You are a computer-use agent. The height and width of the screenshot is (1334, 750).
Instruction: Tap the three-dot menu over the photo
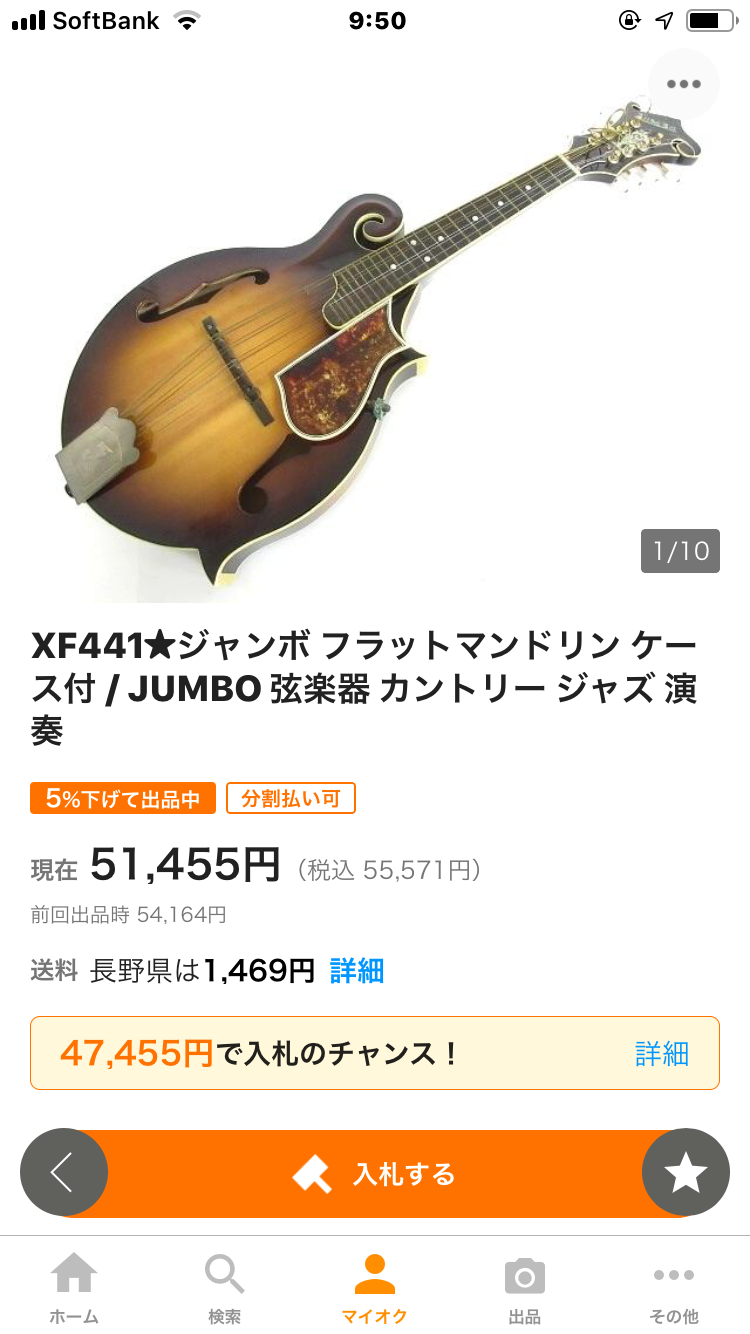pyautogui.click(x=683, y=84)
